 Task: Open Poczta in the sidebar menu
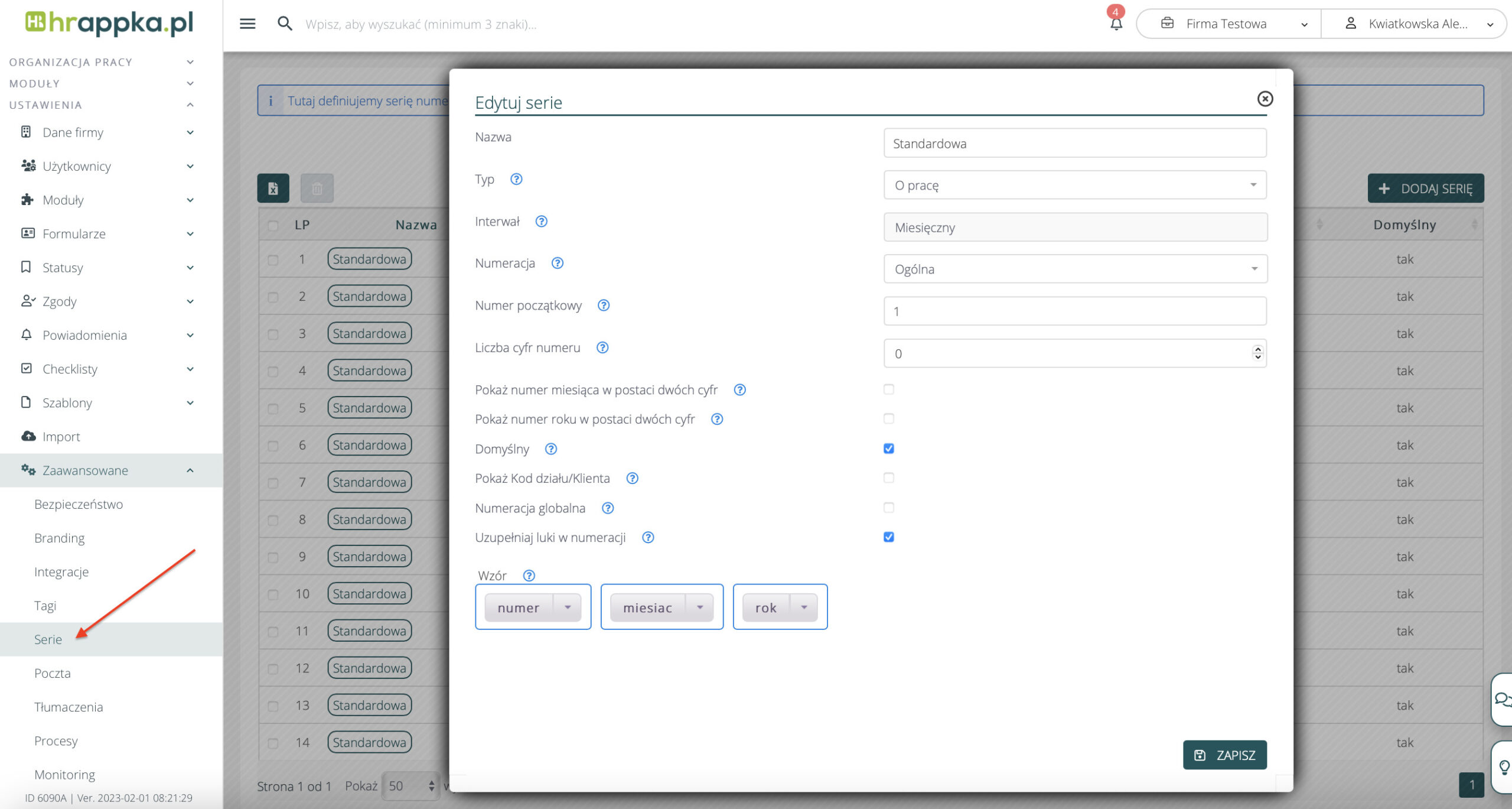[x=53, y=673]
